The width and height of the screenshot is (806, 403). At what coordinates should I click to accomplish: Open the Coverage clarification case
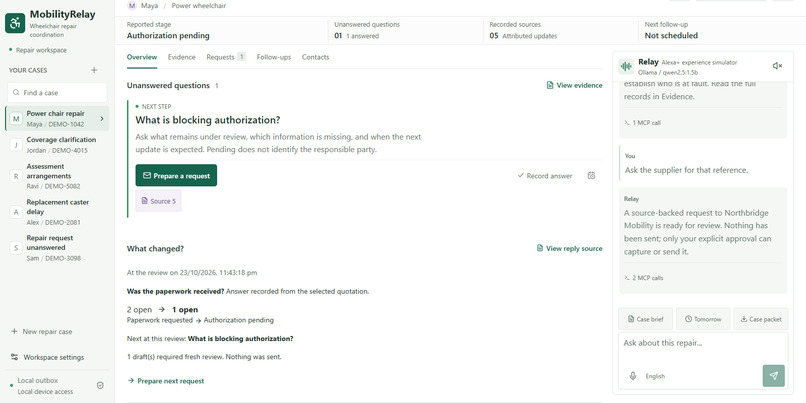[x=57, y=145]
